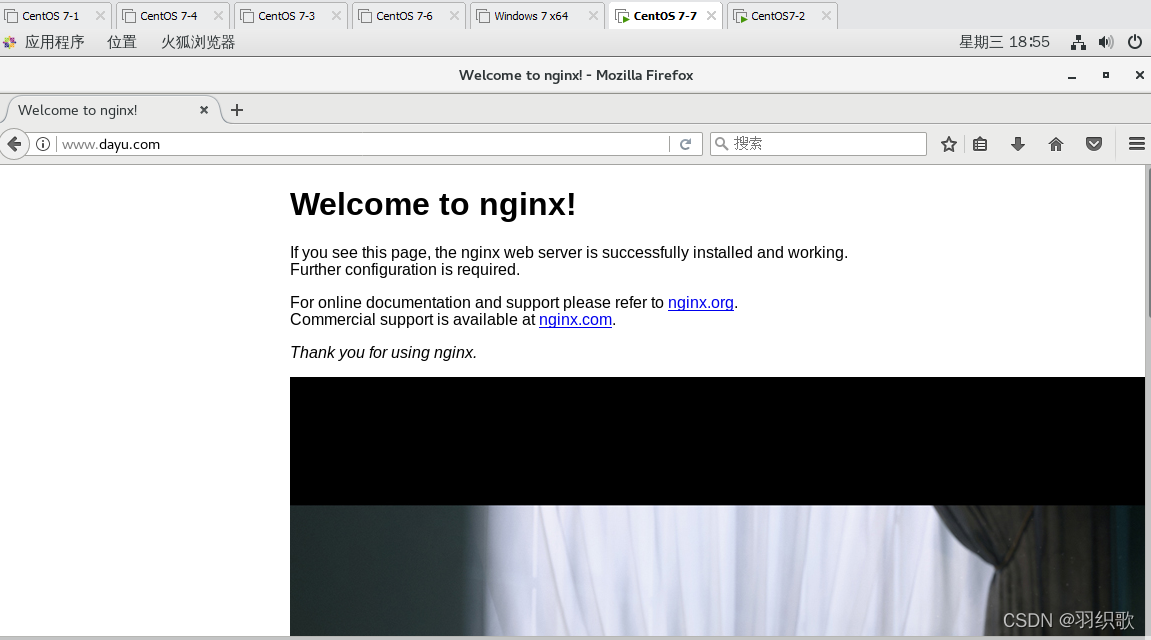The width and height of the screenshot is (1151, 640).
Task: Follow the nginx.org link
Action: [x=700, y=302]
